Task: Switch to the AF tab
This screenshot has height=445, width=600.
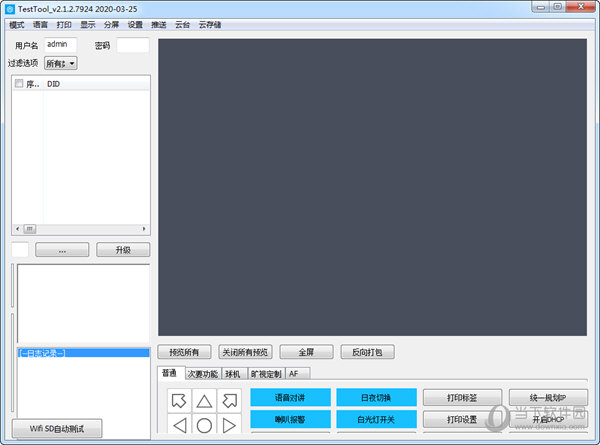Action: (298, 374)
